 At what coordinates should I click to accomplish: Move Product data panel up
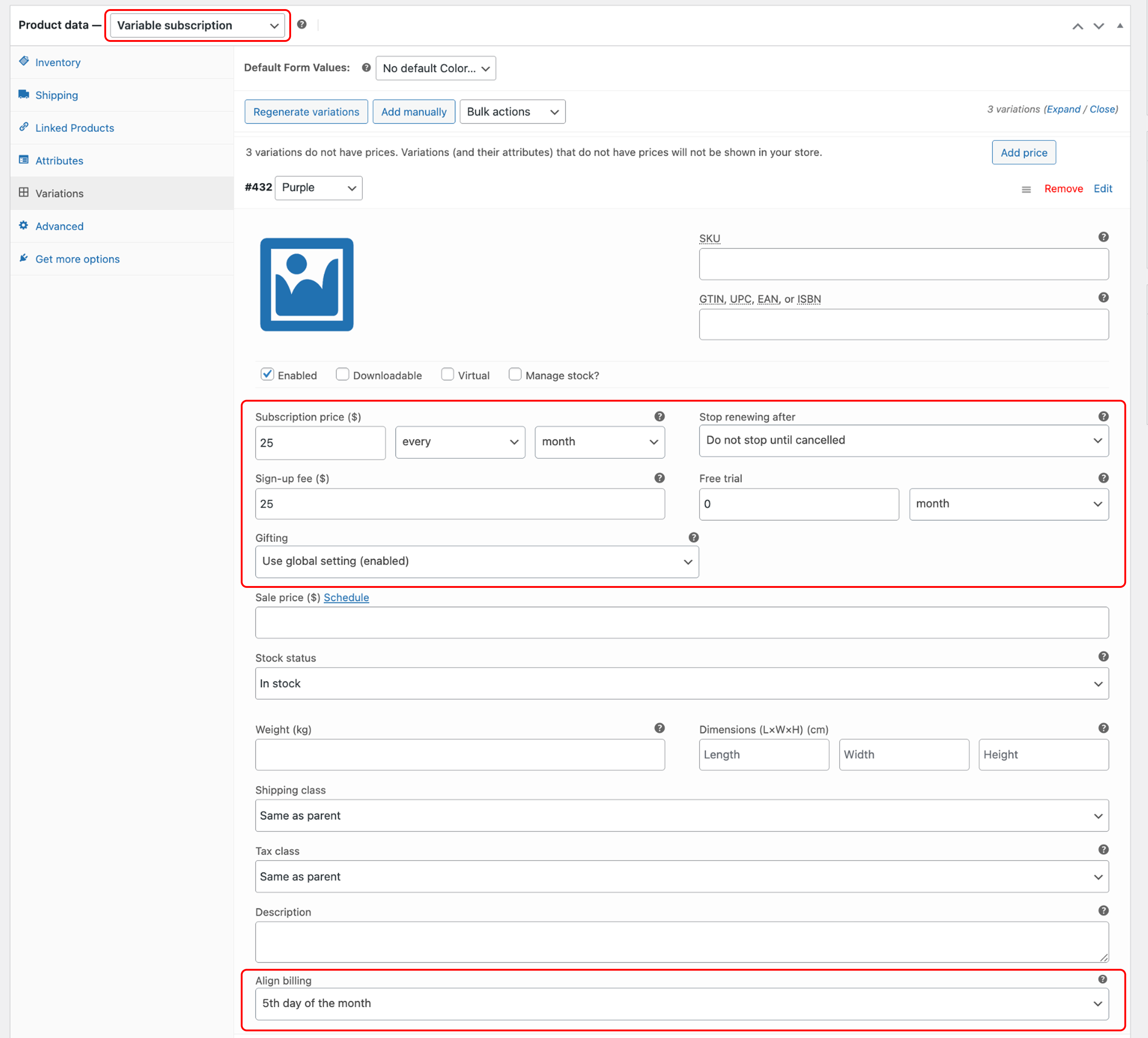(1077, 26)
